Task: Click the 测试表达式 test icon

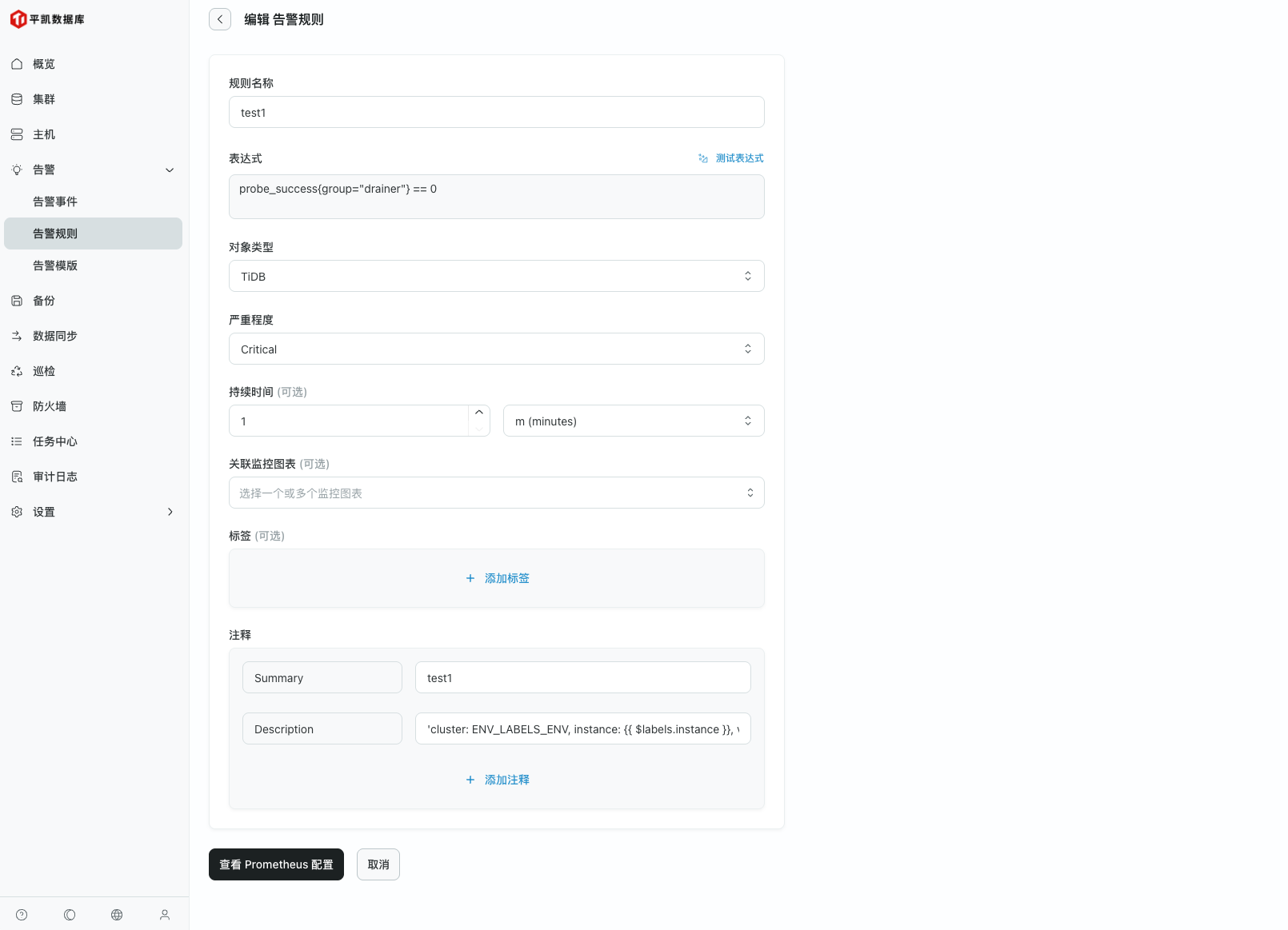Action: 703,158
